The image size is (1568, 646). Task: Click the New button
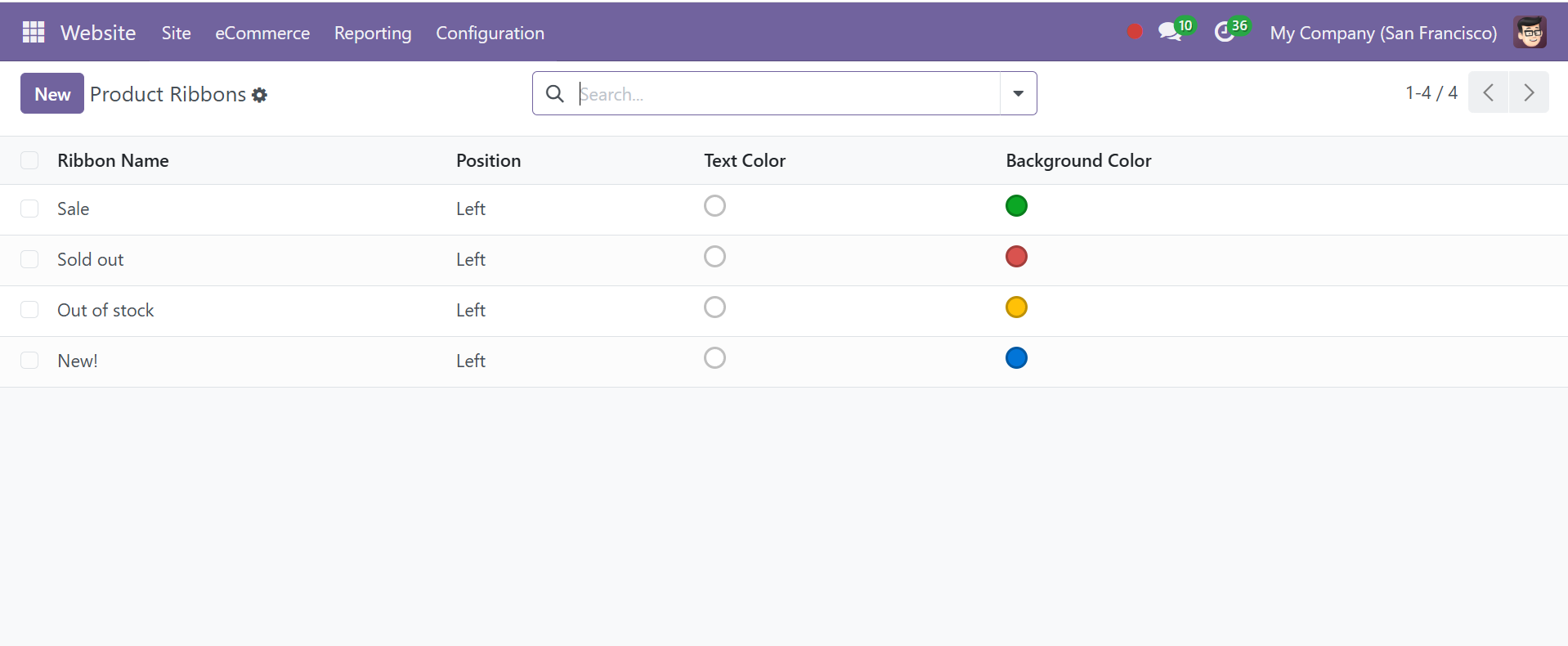click(52, 94)
